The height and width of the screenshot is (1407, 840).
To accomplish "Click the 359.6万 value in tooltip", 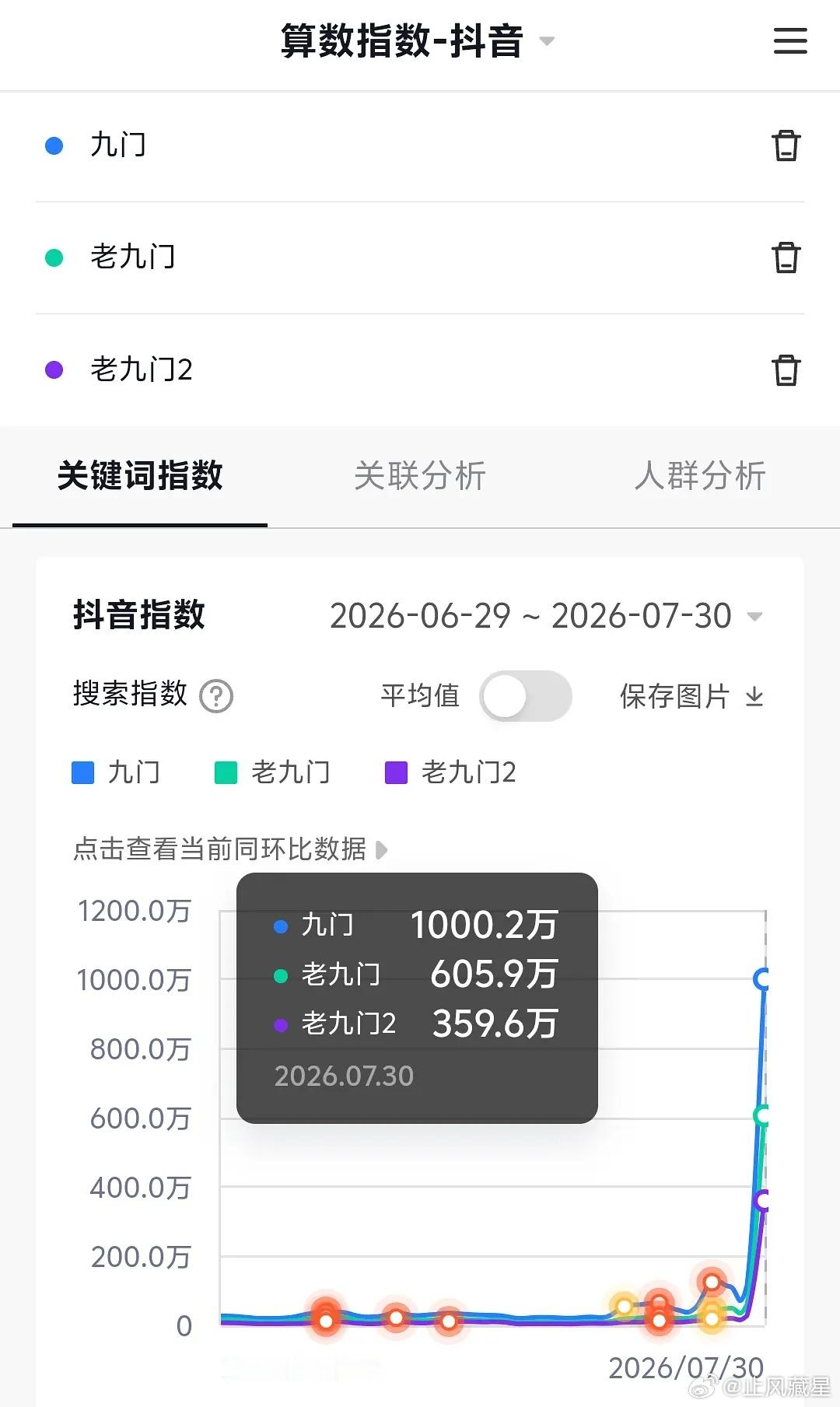I will coord(495,1024).
